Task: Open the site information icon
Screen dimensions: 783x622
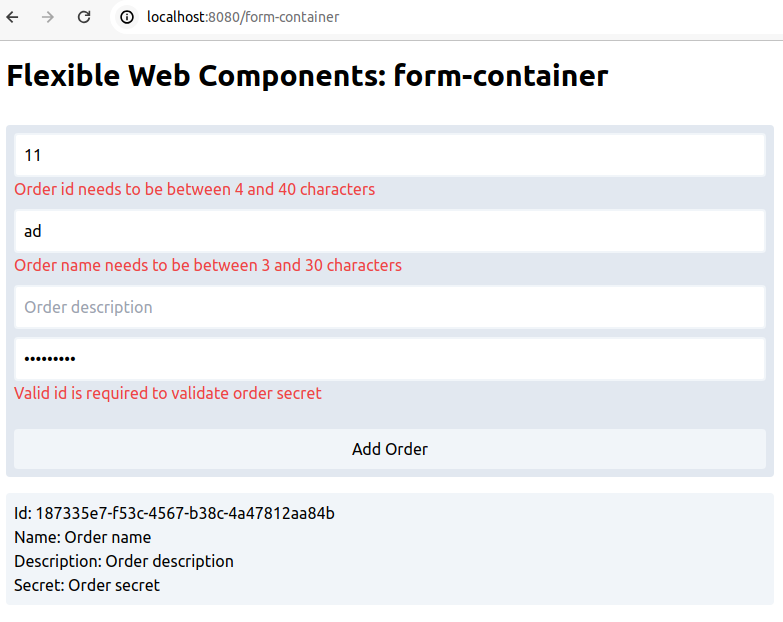Action: point(127,17)
